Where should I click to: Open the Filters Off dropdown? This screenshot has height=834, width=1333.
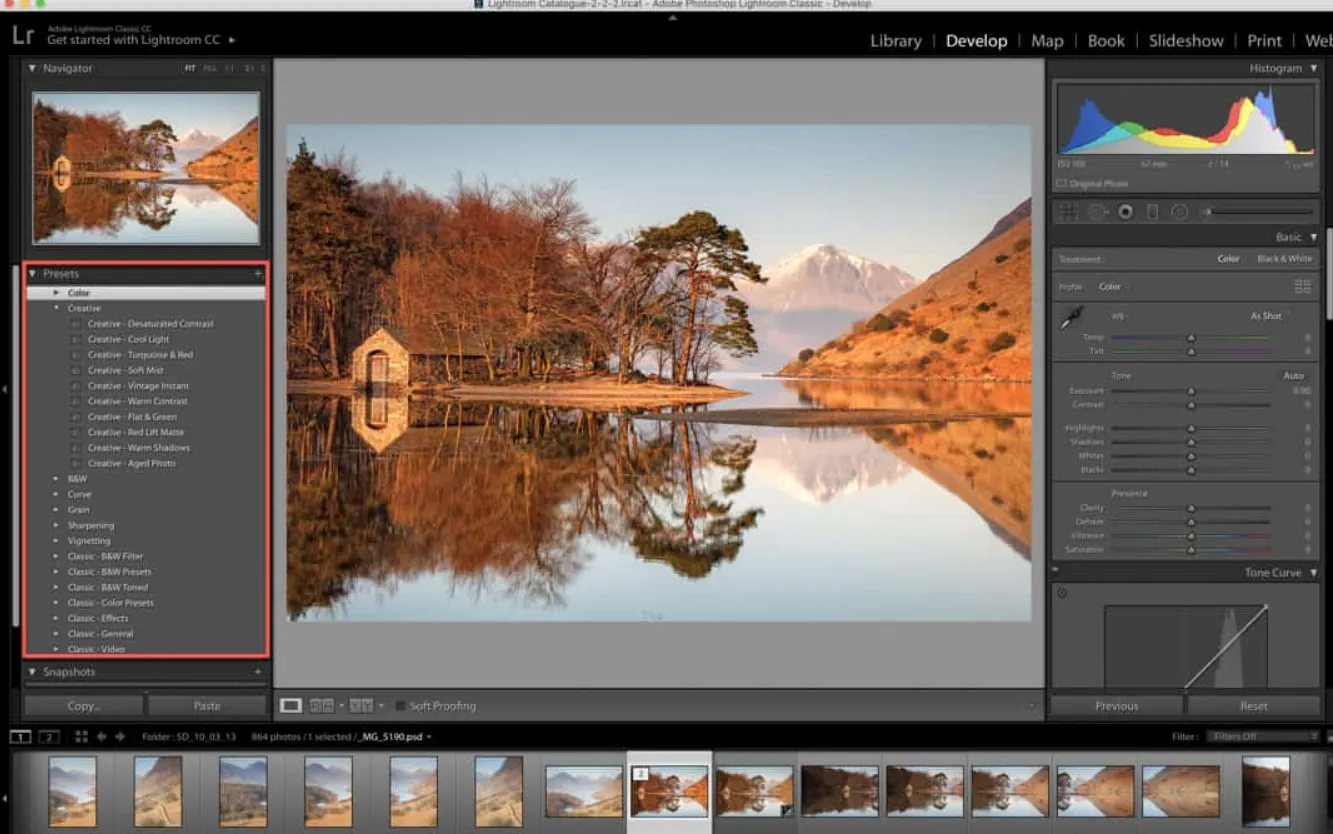click(x=1260, y=737)
